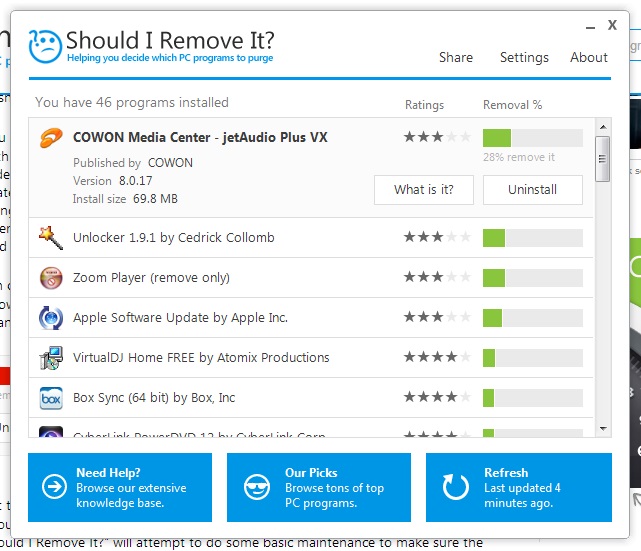This screenshot has height=551, width=641.
Task: Open the About menu item
Action: (x=589, y=58)
